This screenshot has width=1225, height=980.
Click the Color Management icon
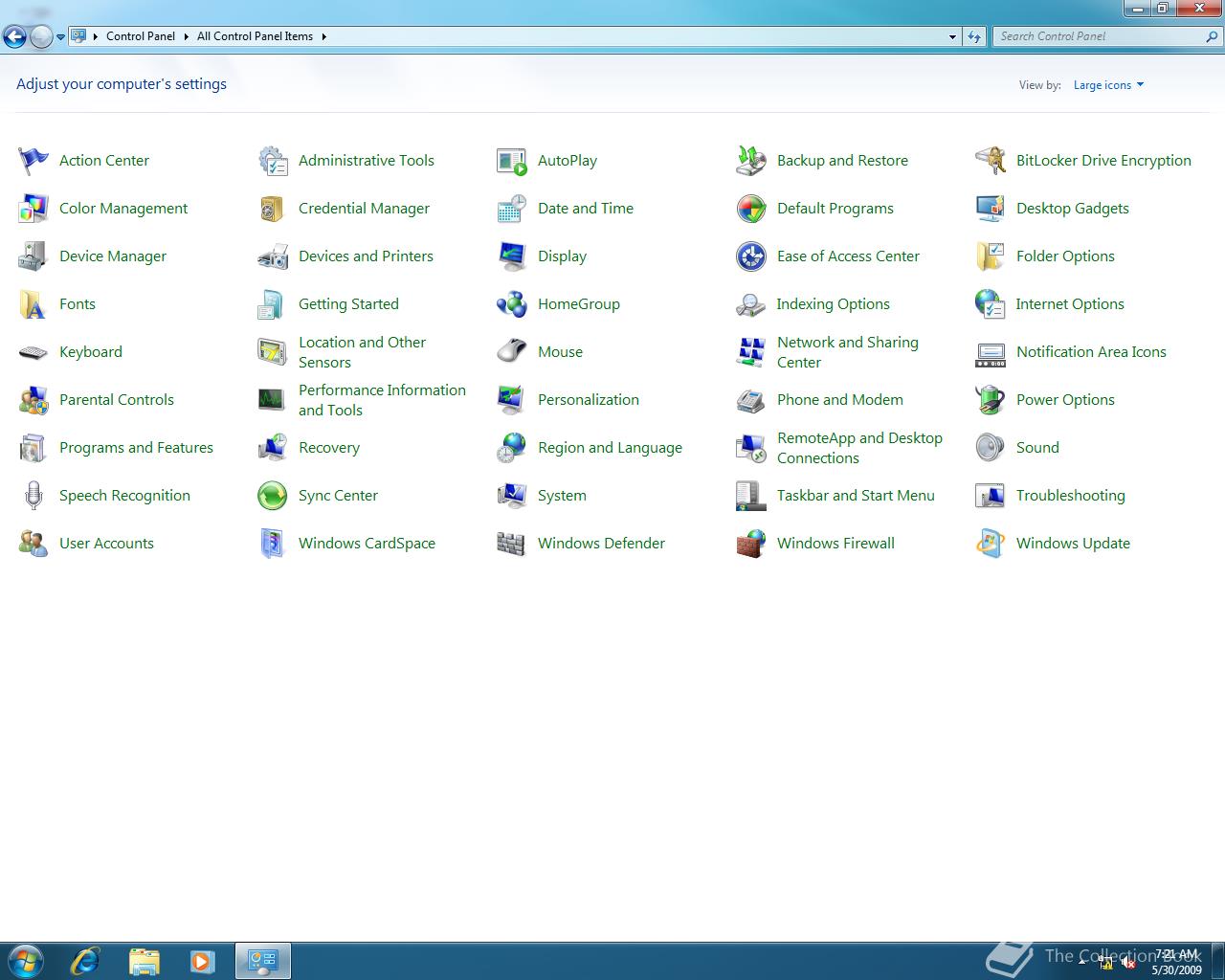tap(33, 209)
